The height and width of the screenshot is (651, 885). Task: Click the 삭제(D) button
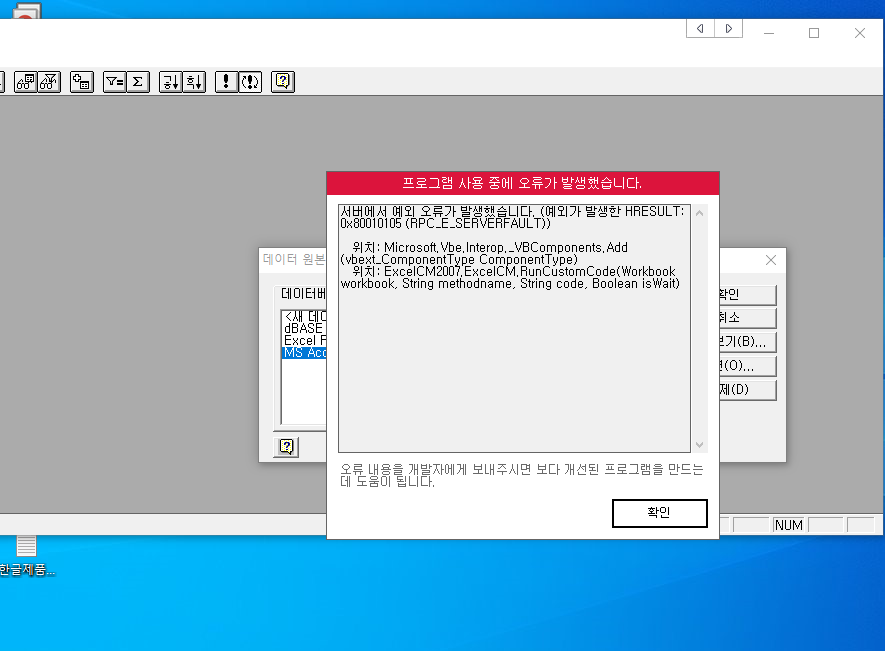(x=746, y=389)
